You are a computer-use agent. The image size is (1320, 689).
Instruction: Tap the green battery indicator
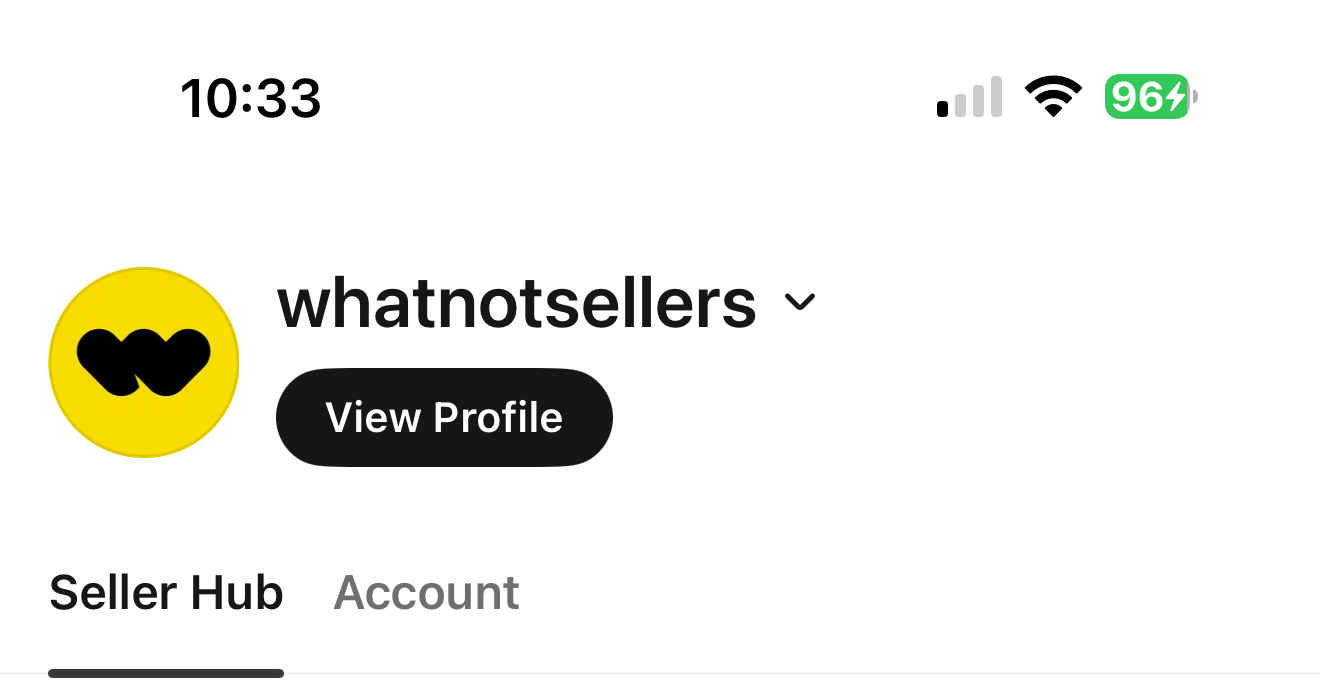(1148, 97)
